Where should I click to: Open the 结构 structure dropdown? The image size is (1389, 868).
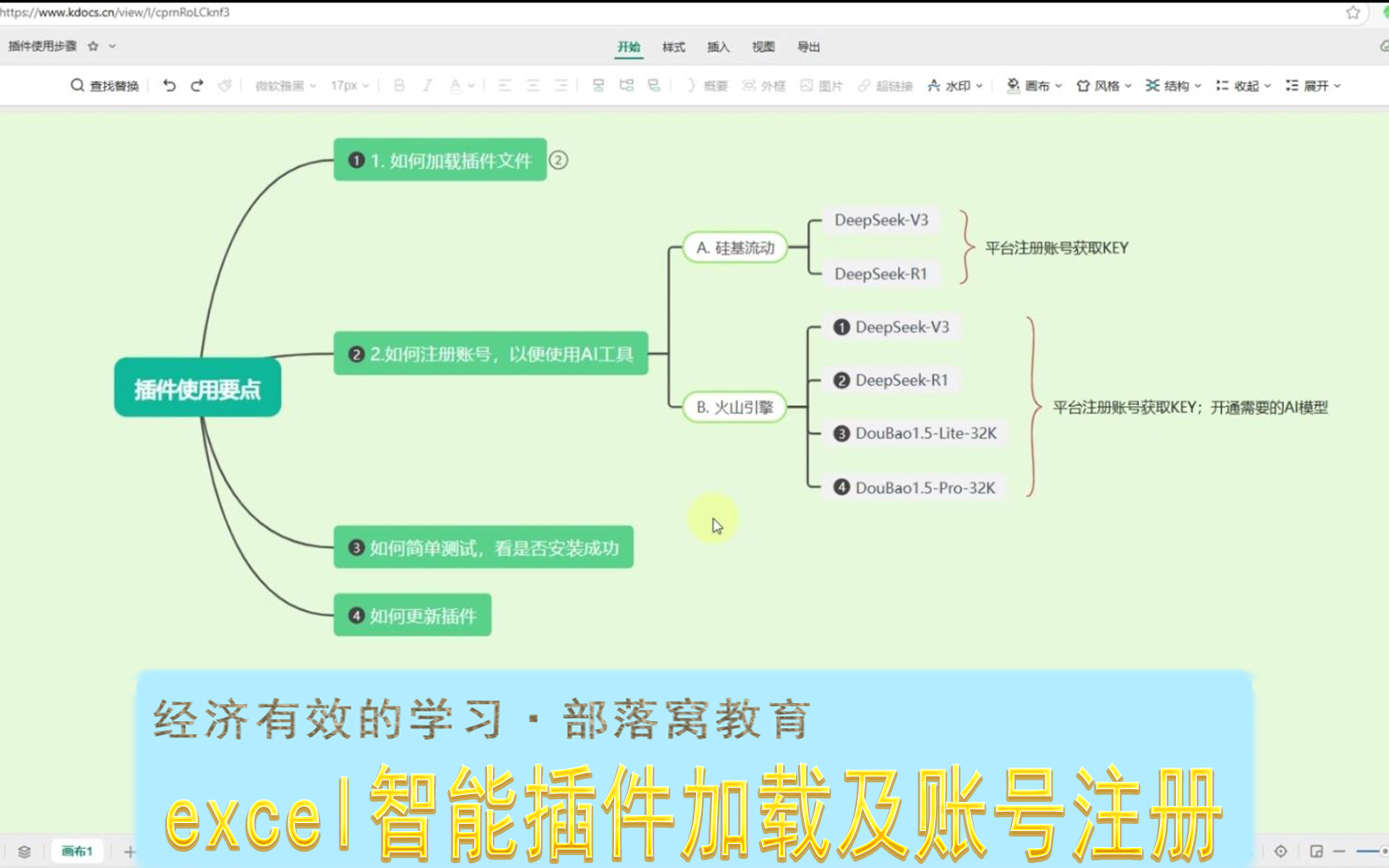[x=1174, y=85]
